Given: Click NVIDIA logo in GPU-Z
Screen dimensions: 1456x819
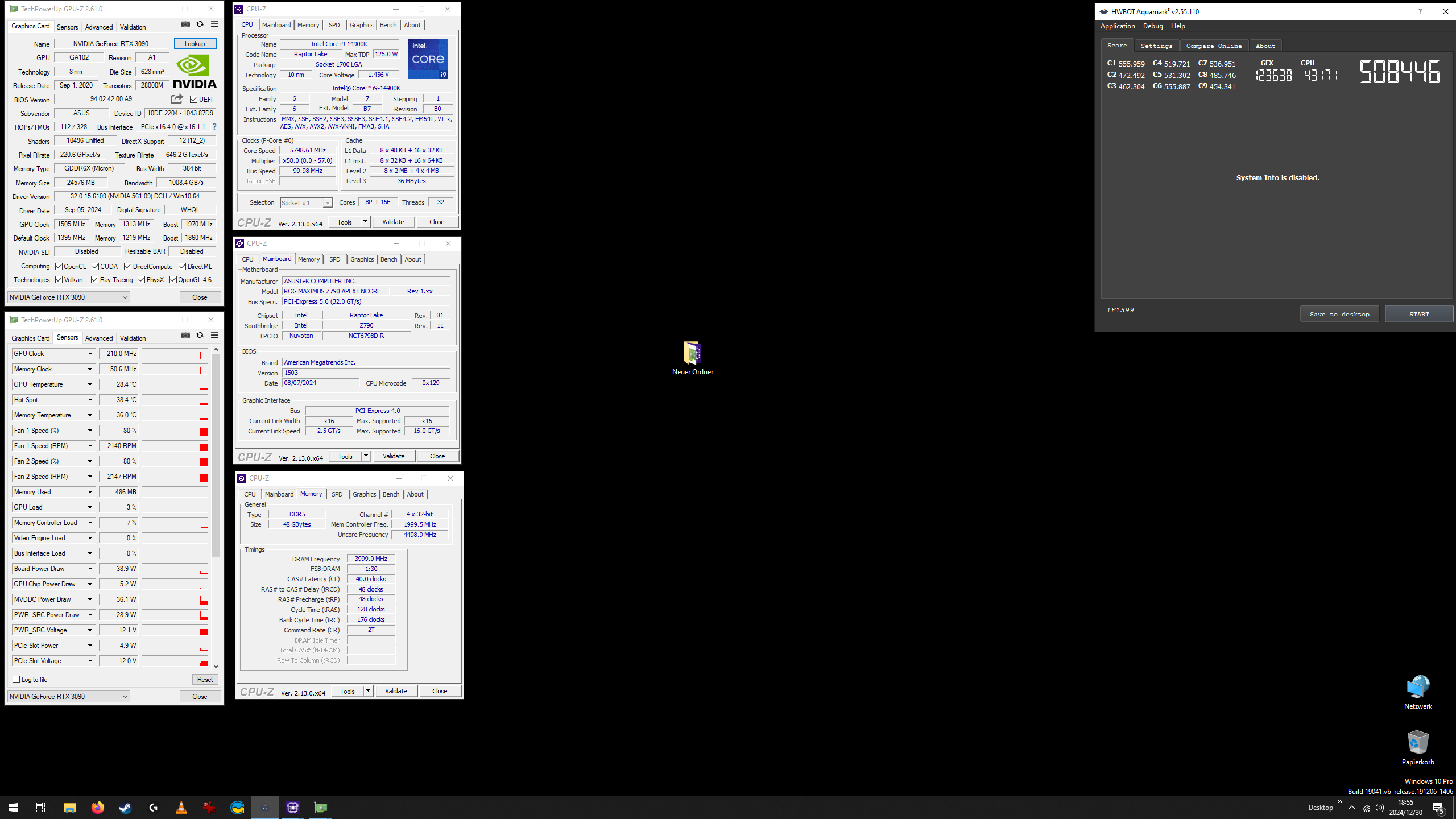Looking at the screenshot, I should coord(195,72).
